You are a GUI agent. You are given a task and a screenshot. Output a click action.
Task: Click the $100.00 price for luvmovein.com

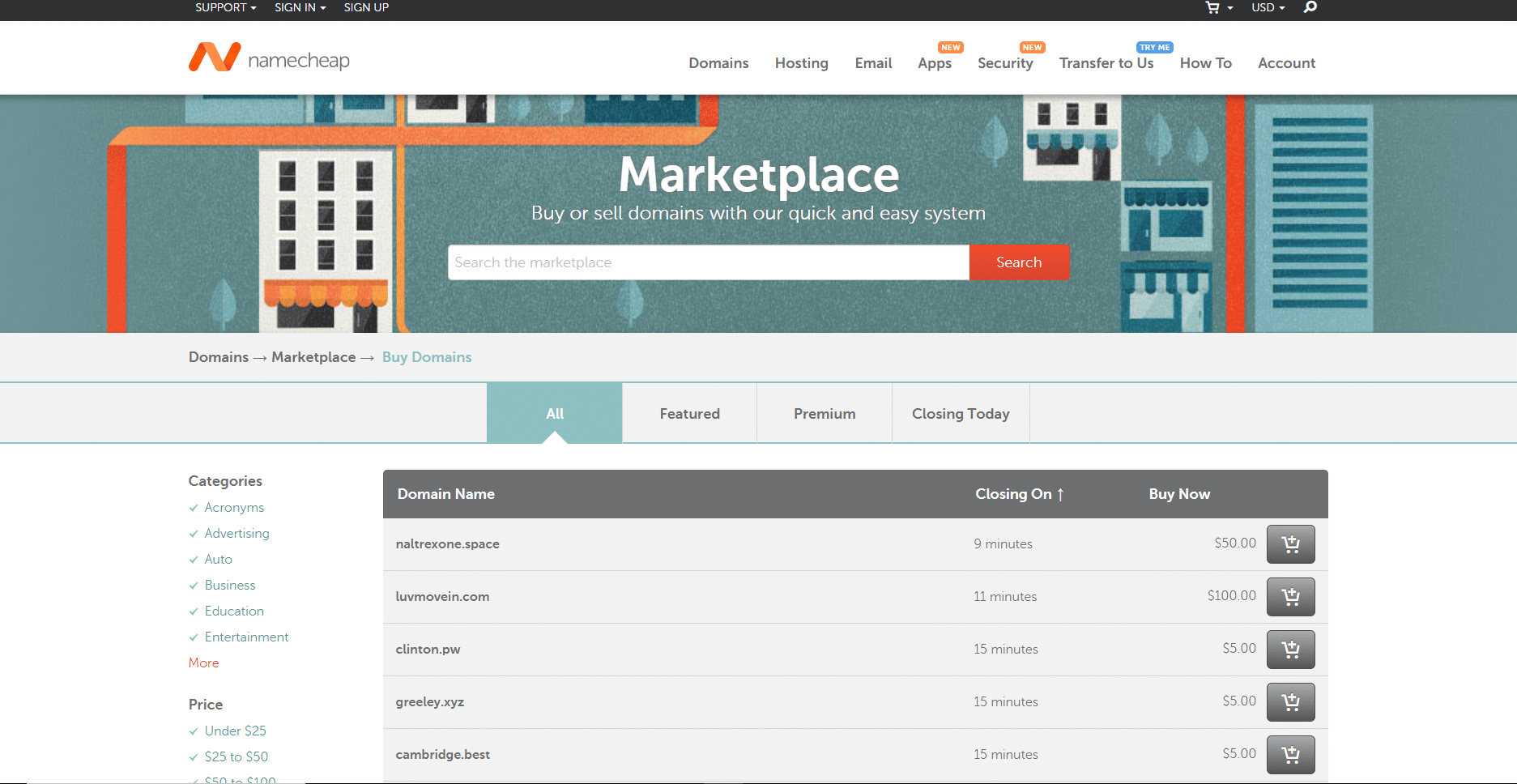1232,596
